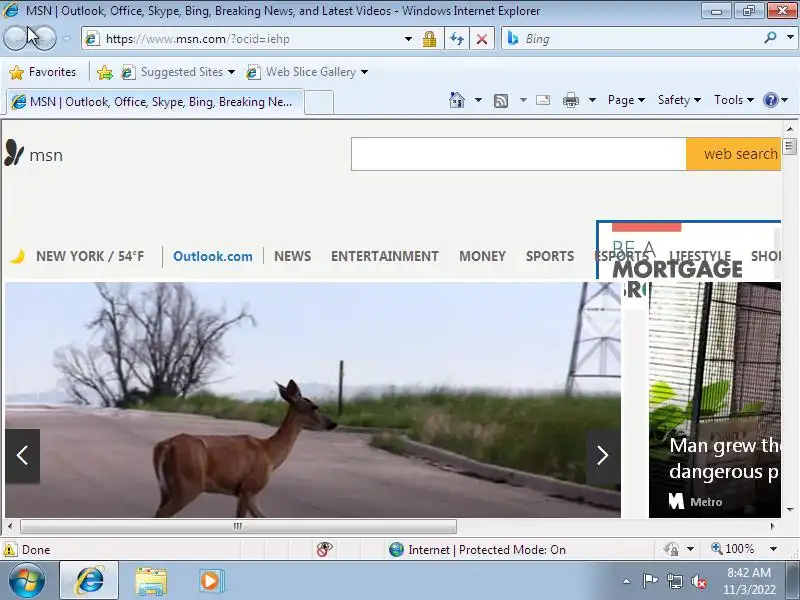Viewport: 800px width, 600px height.
Task: Expand the address bar URL dropdown
Action: click(x=408, y=39)
